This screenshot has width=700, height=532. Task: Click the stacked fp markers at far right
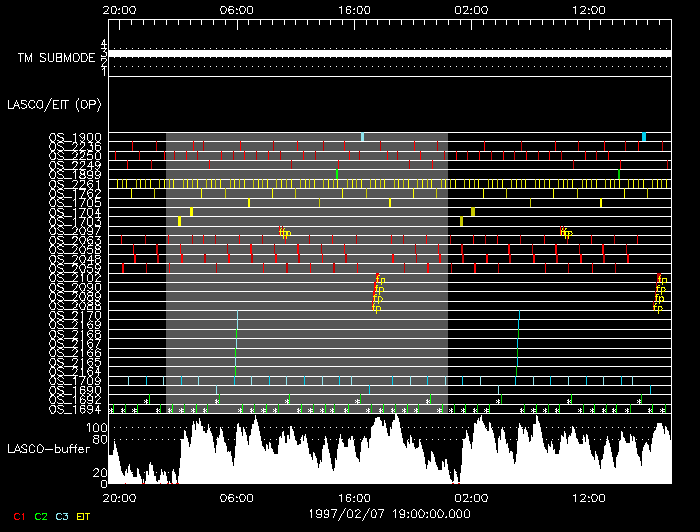pyautogui.click(x=659, y=293)
